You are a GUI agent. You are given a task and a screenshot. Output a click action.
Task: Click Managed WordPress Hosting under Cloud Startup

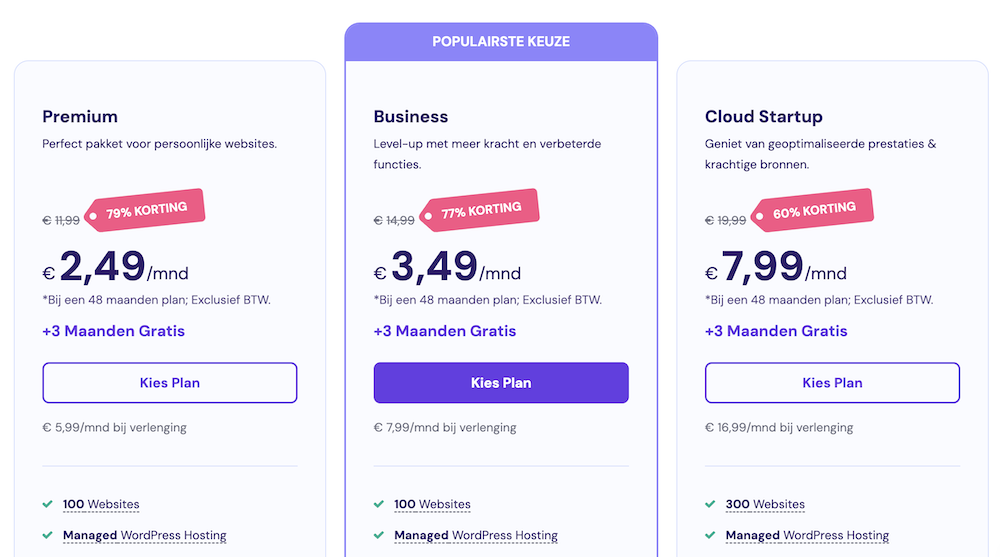tap(807, 535)
